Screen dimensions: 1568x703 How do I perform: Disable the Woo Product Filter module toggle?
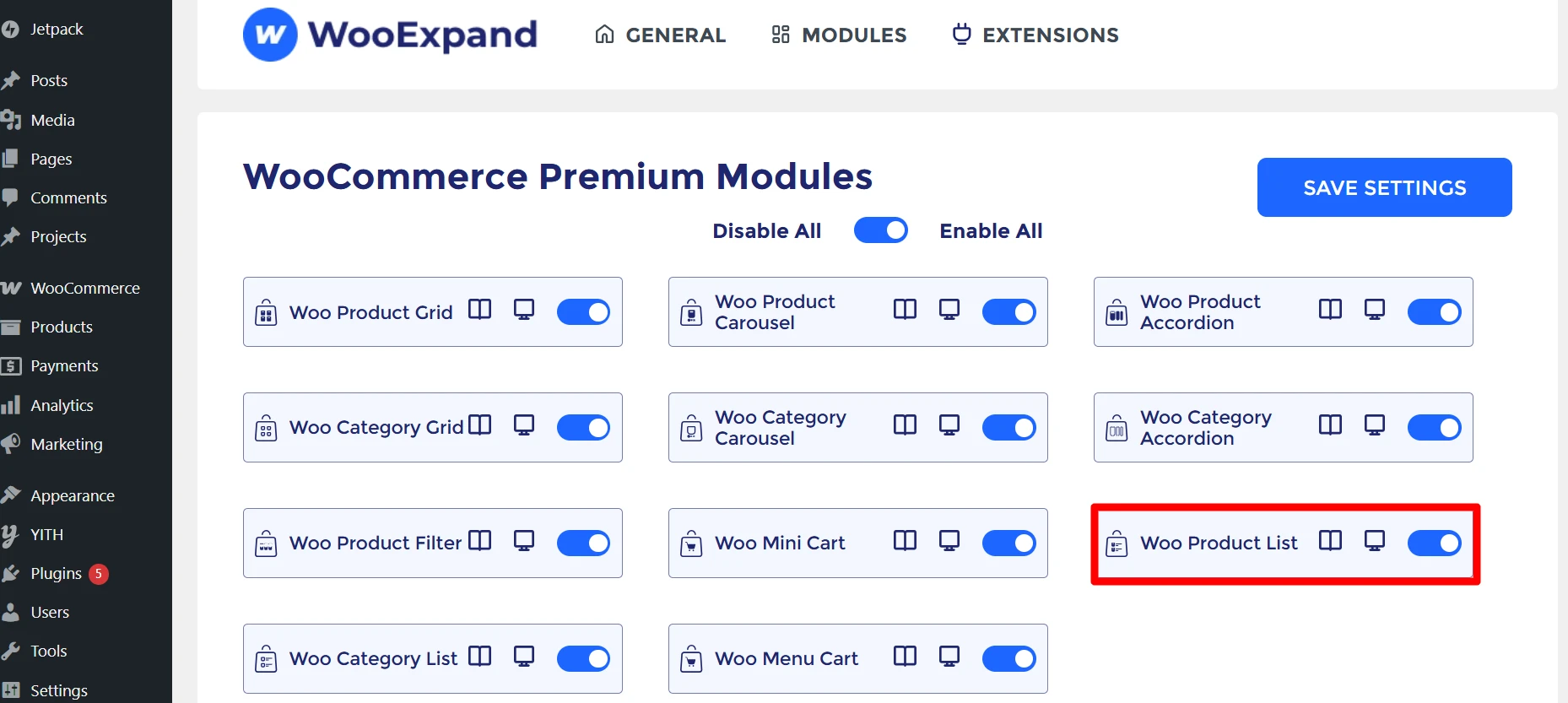tap(583, 543)
